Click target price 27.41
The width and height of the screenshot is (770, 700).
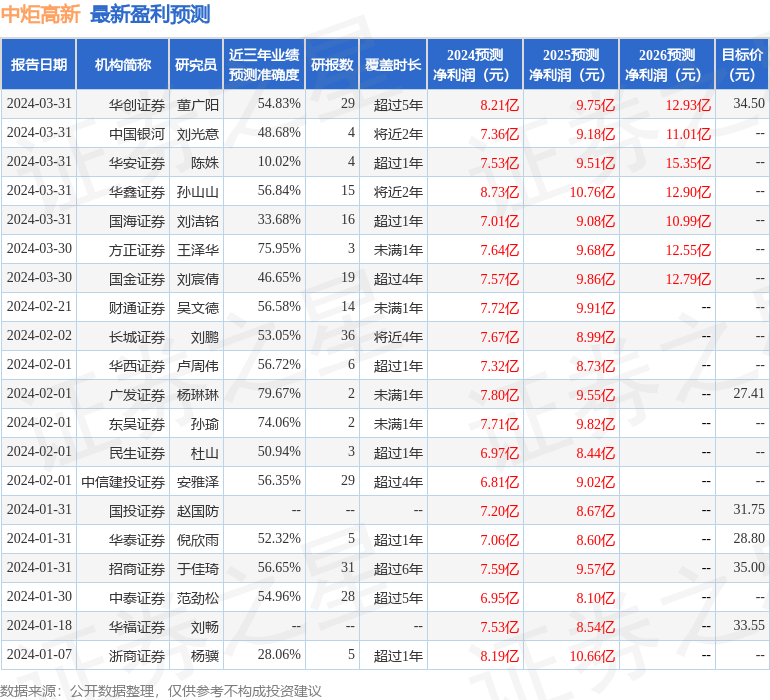pyautogui.click(x=749, y=393)
